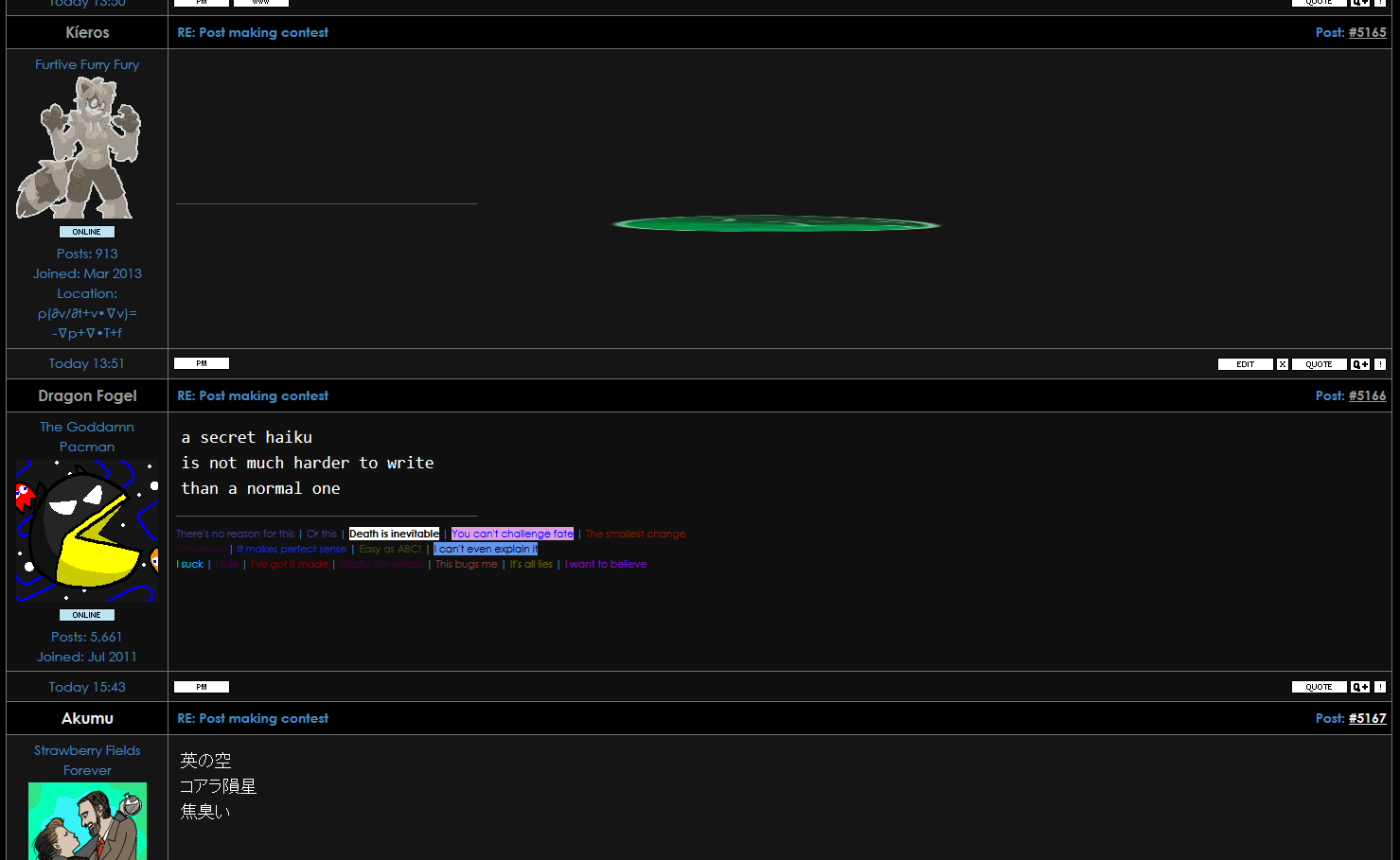View Akumu's avatar image
The height and width of the screenshot is (860, 1400).
point(87,821)
